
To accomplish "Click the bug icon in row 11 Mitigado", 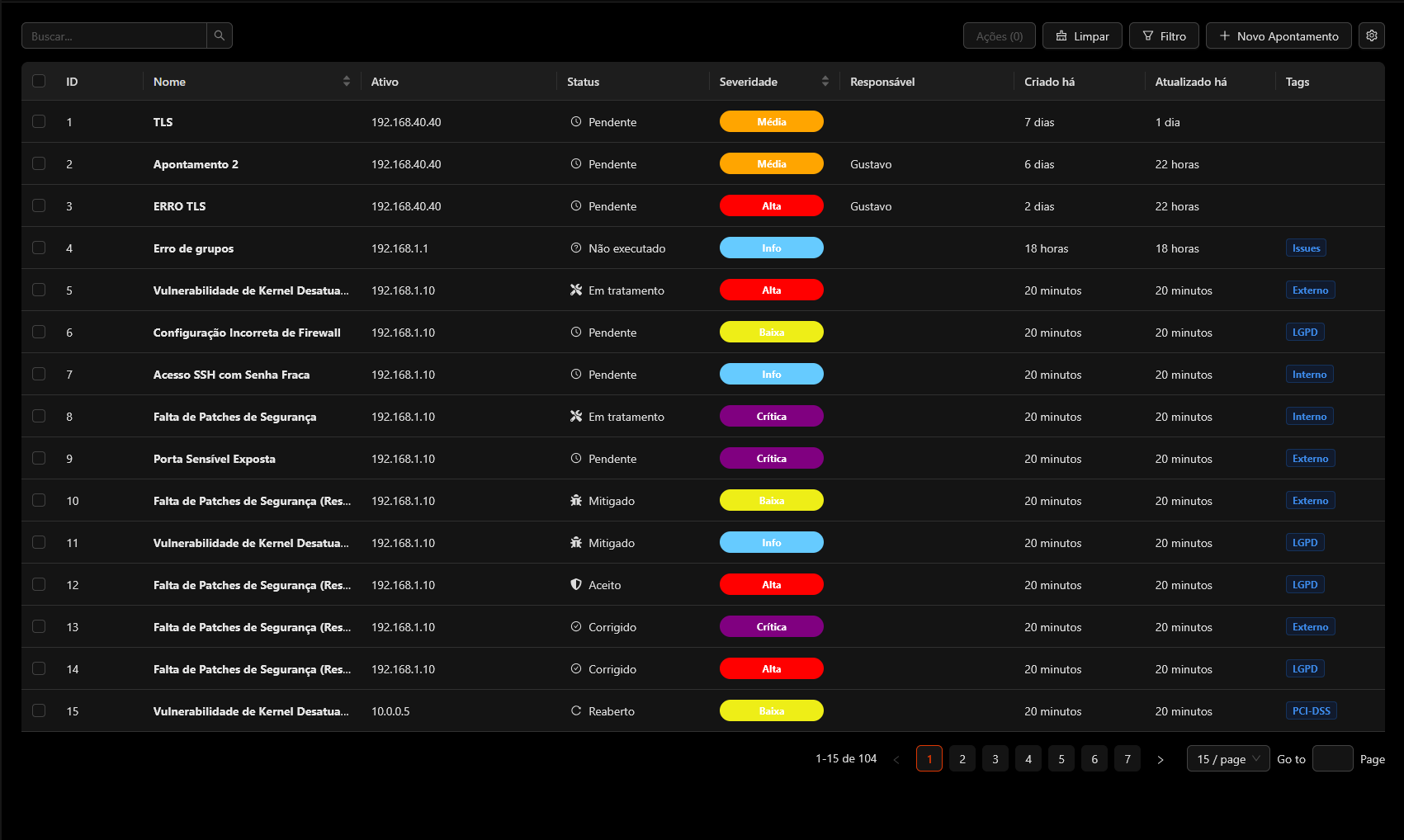I will [x=576, y=542].
